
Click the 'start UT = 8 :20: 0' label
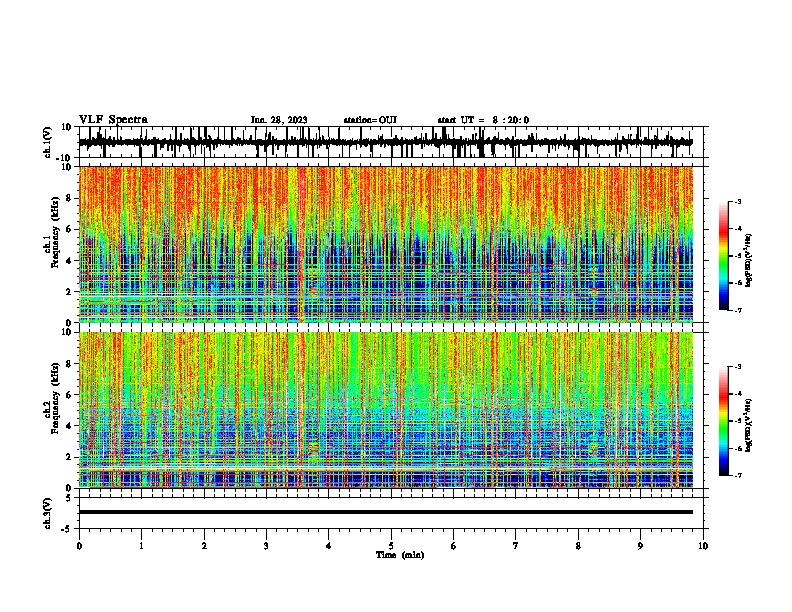pyautogui.click(x=483, y=120)
